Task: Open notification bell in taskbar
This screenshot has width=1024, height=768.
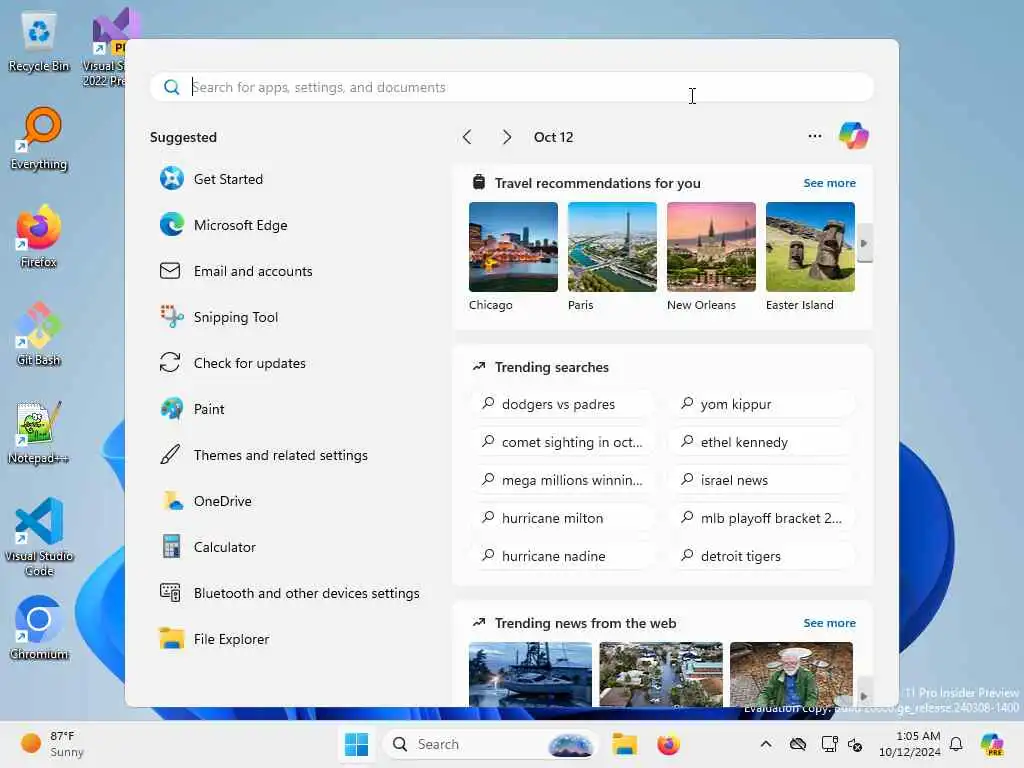Action: (x=956, y=744)
